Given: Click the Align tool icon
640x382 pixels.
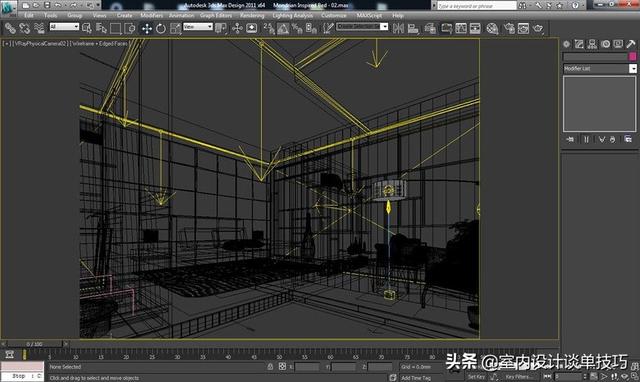Looking at the screenshot, I should point(413,28).
